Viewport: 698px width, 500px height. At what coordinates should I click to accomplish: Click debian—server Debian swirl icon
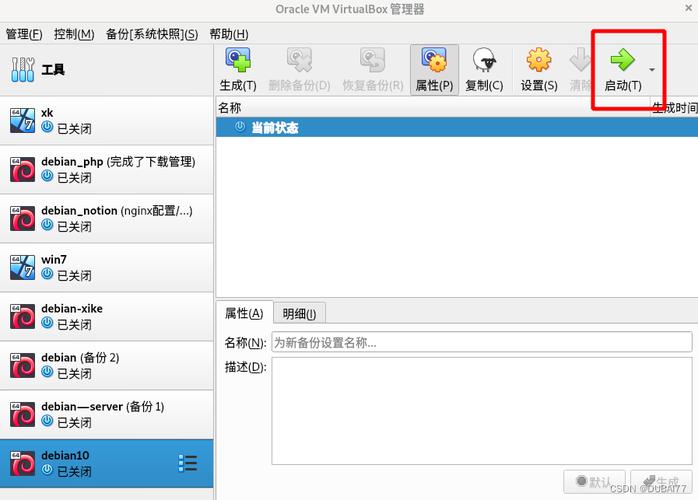(x=22, y=415)
